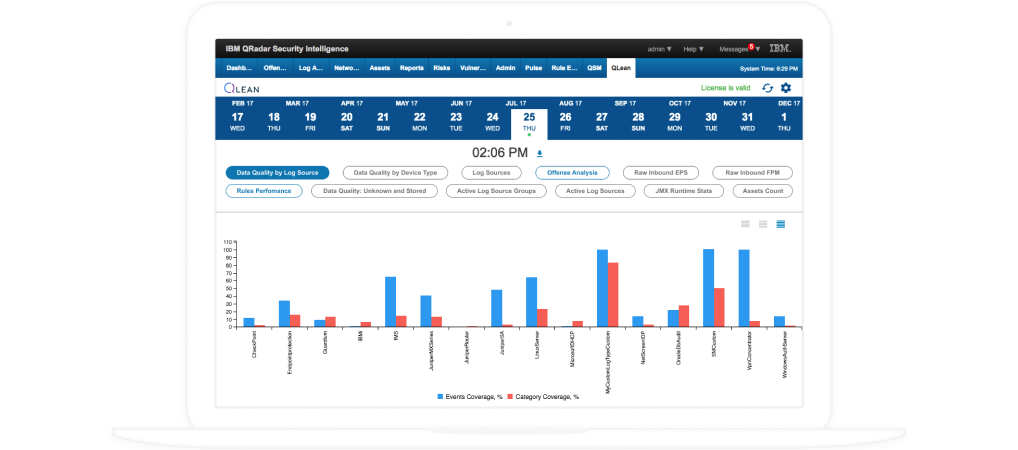1018x450 pixels.
Task: Download data with arrow icon beside 02:06 PM
Action: click(539, 154)
